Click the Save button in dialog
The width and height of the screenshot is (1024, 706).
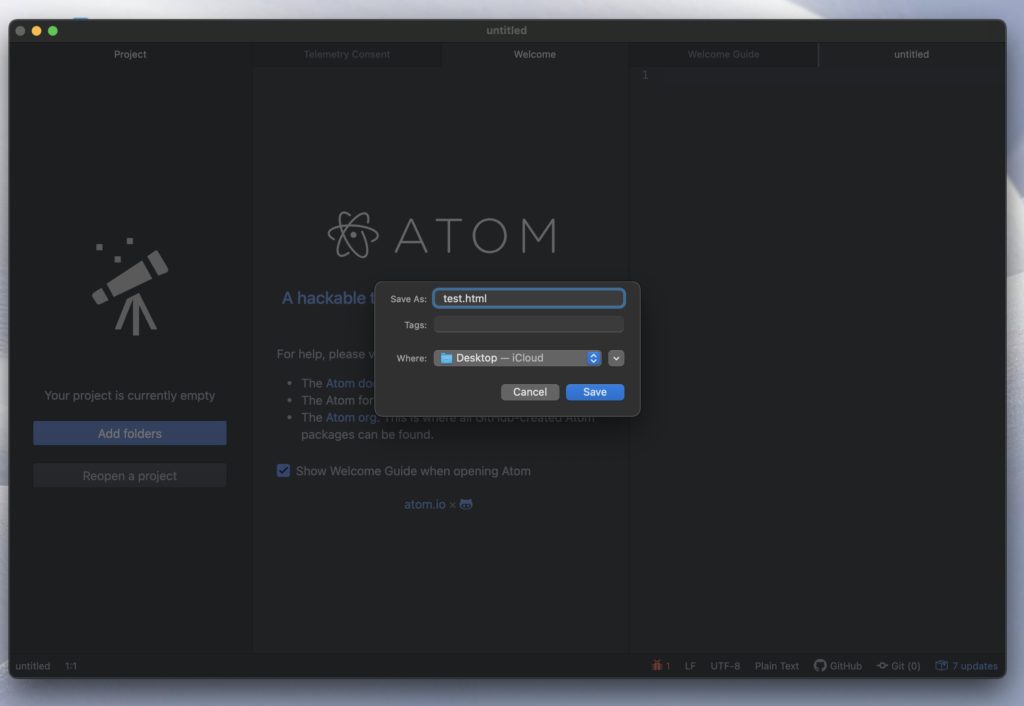click(x=594, y=392)
